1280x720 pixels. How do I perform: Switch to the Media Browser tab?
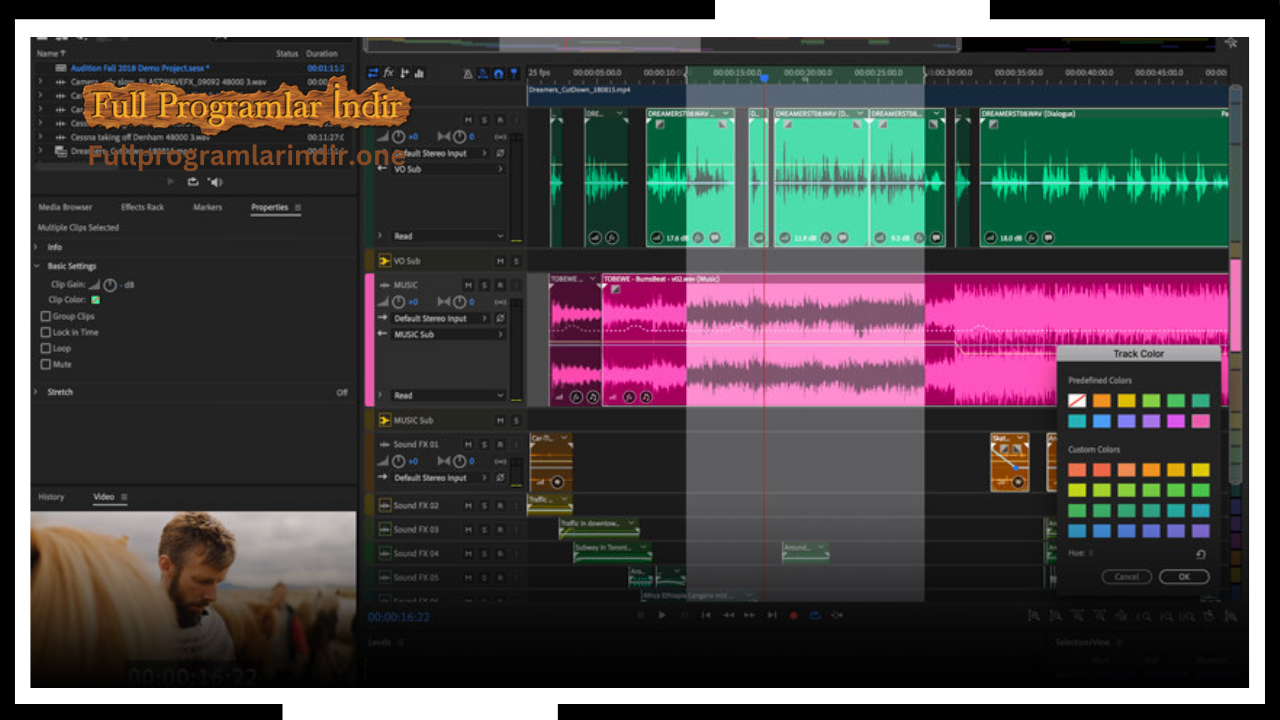pyautogui.click(x=65, y=207)
